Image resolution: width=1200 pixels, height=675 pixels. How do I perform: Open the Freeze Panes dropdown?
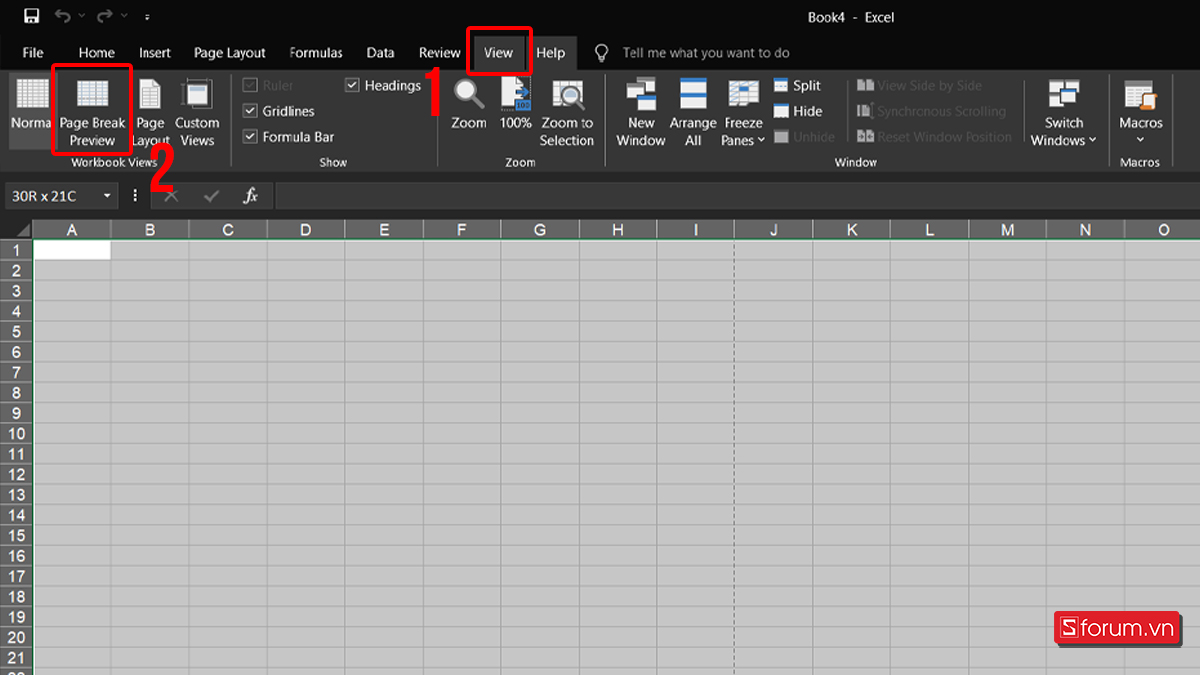[x=743, y=115]
